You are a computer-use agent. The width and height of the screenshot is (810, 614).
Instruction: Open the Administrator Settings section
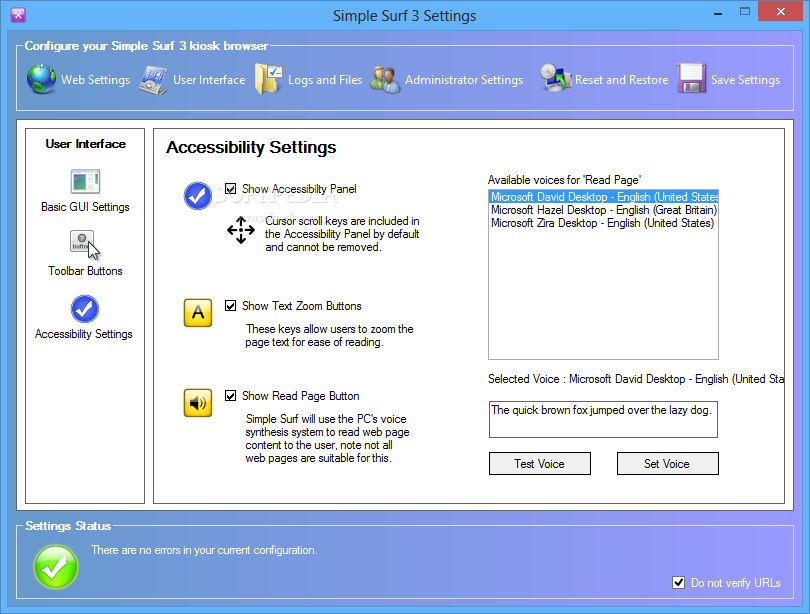click(464, 80)
